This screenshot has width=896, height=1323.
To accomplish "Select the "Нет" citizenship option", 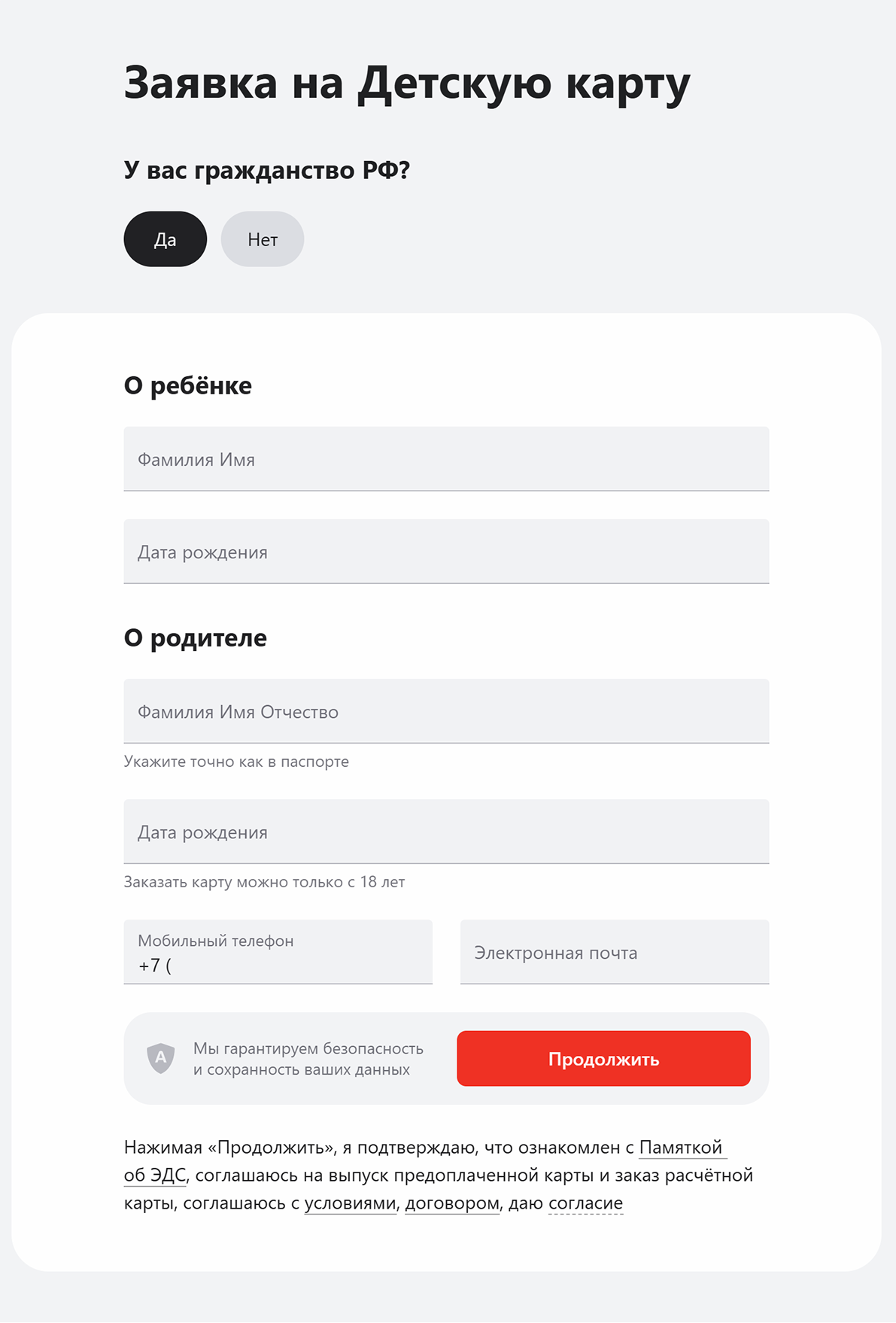I will (262, 239).
